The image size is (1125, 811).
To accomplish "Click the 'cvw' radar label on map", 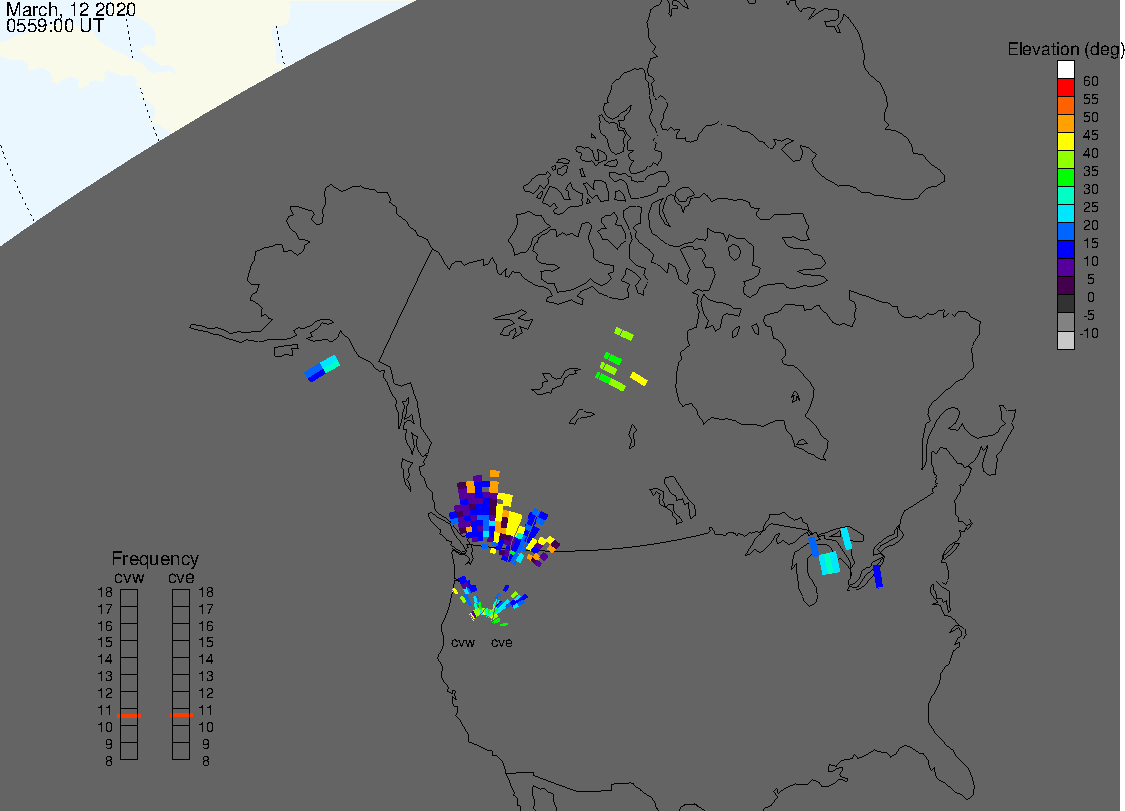I will [x=463, y=642].
